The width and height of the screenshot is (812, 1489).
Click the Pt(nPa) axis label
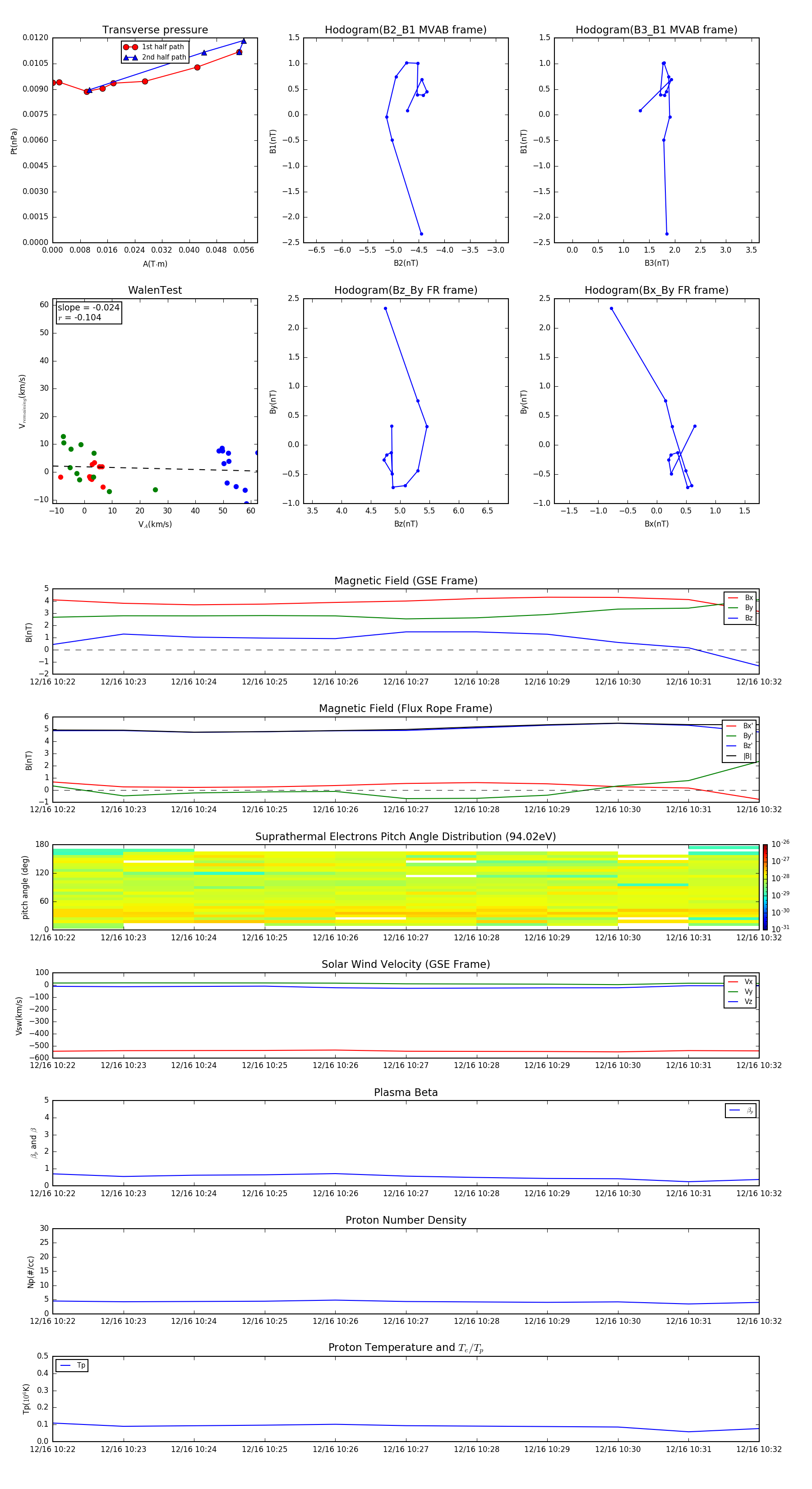tap(14, 140)
